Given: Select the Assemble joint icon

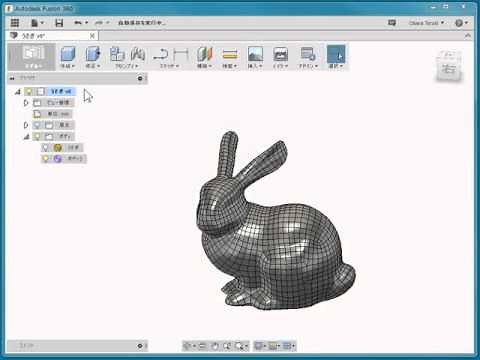Looking at the screenshot, I should point(137,54).
